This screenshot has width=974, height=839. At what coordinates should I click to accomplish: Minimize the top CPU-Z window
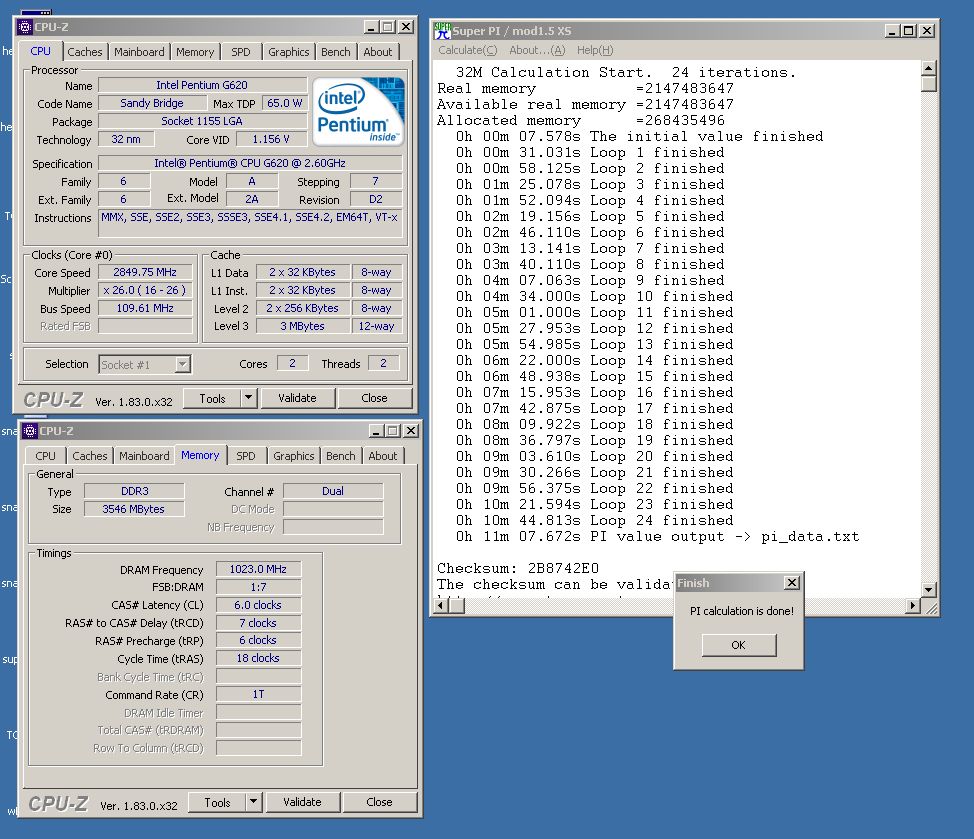371,27
